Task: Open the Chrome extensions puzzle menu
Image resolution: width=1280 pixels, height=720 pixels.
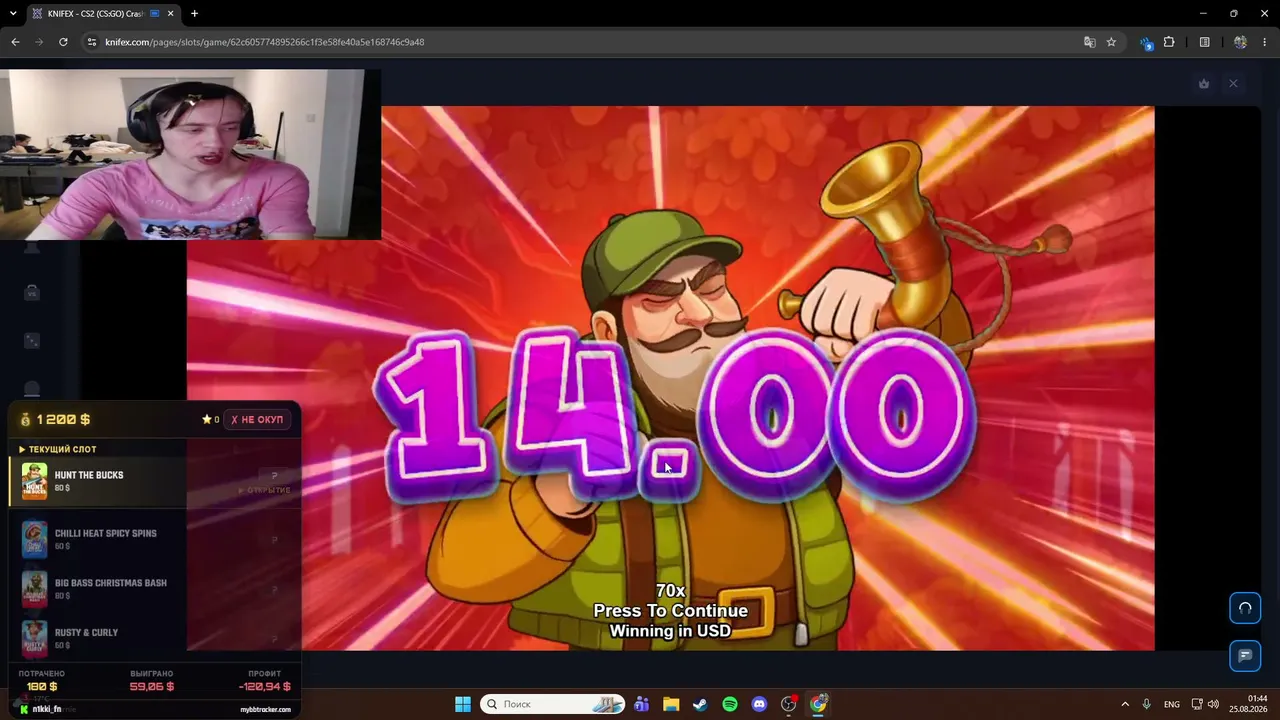Action: pos(1169,42)
